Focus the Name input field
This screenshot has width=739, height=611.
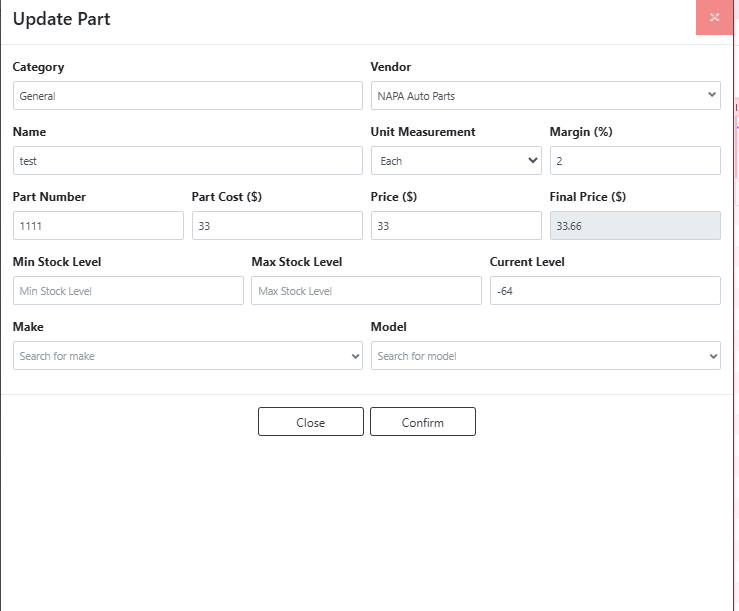[187, 161]
